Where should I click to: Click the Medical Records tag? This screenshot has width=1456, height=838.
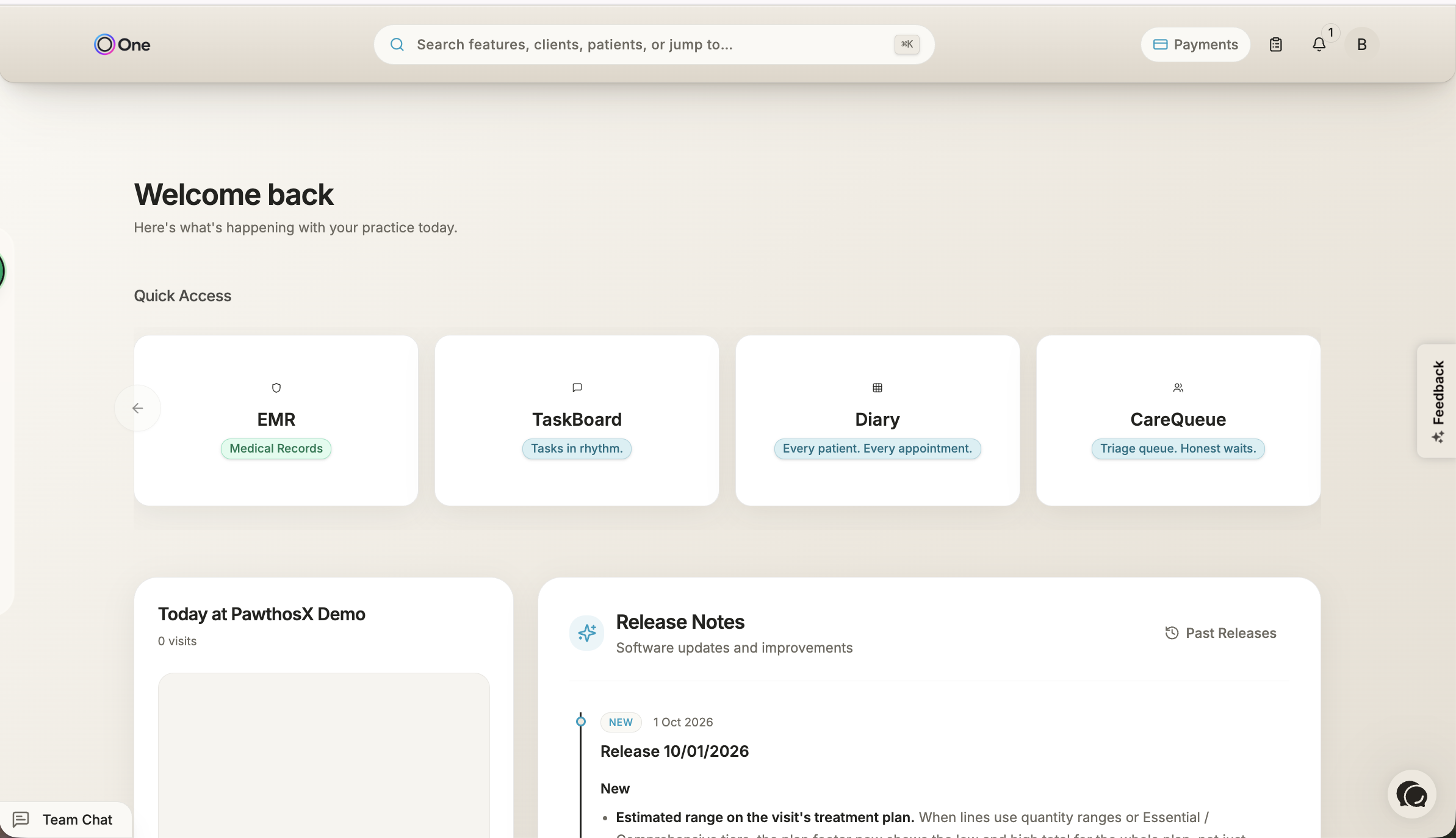[276, 449]
